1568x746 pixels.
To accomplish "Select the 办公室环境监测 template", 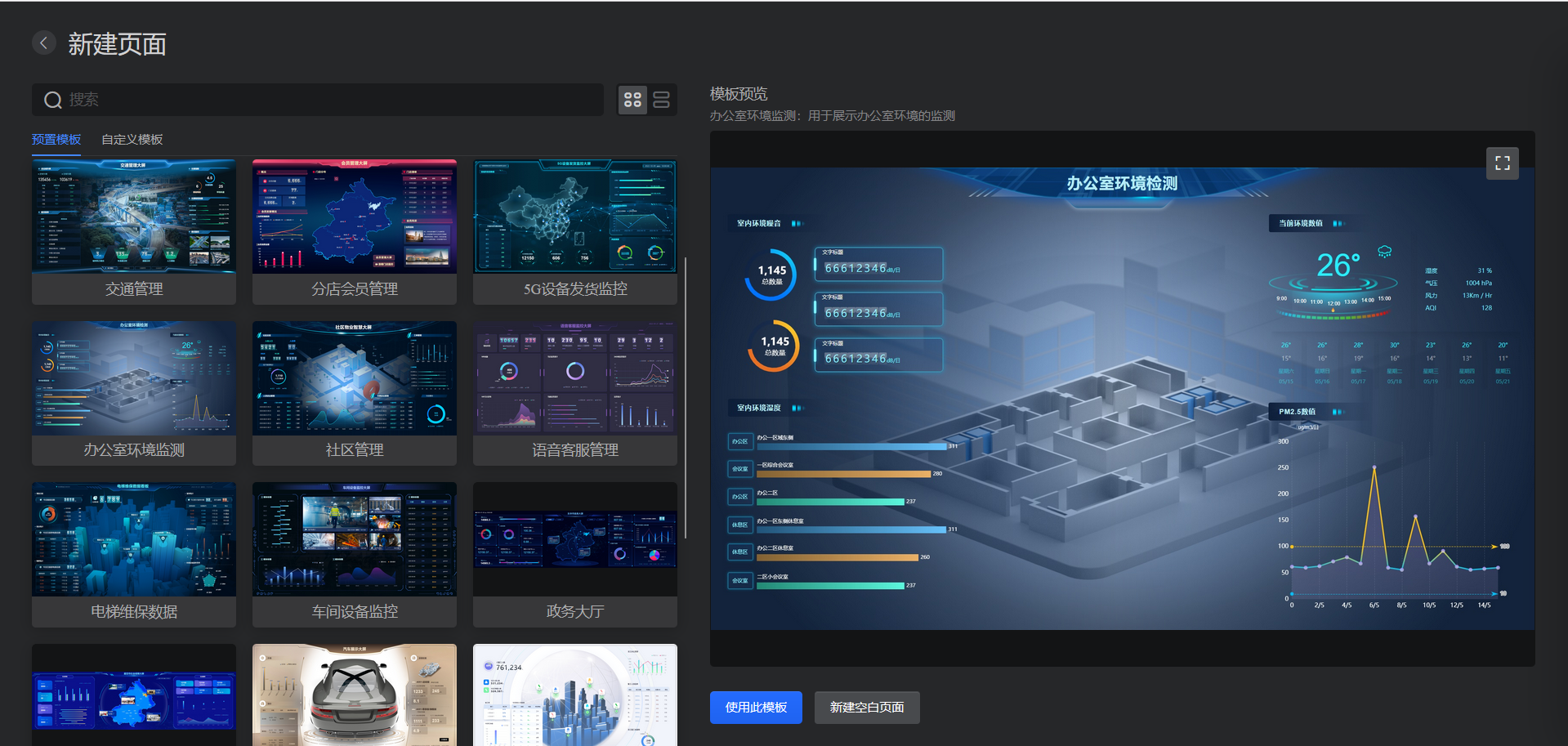I will click(x=133, y=377).
